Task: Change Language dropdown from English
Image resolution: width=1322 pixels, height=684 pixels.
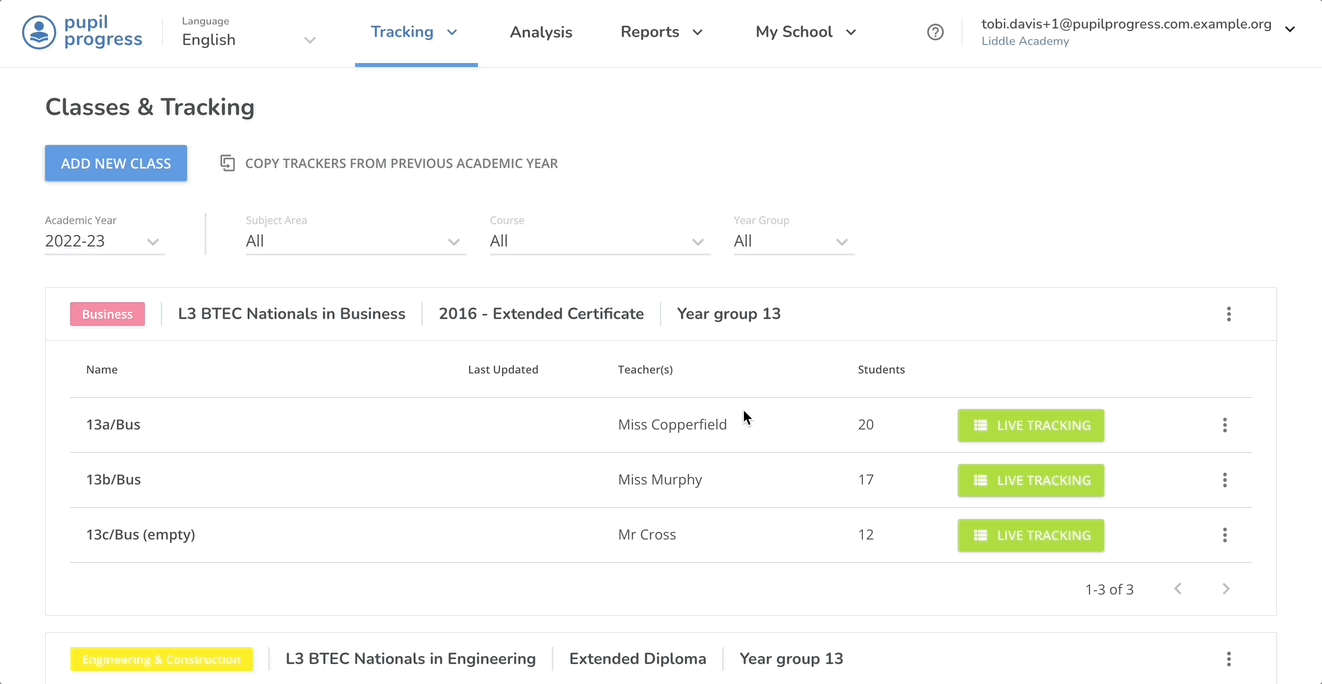Action: tap(249, 40)
